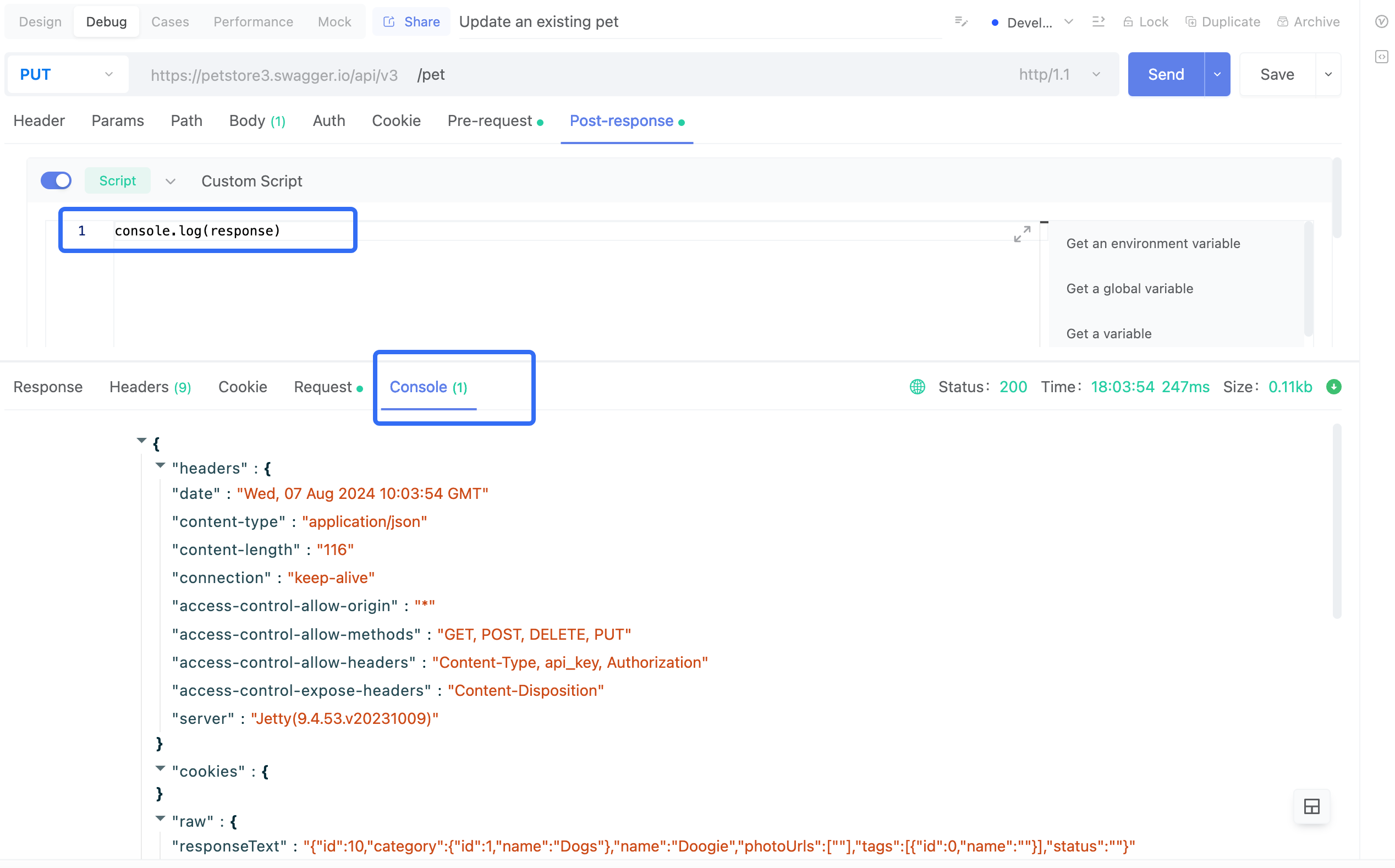Open the PUT method dropdown
This screenshot has width=1395, height=868.
coord(67,75)
